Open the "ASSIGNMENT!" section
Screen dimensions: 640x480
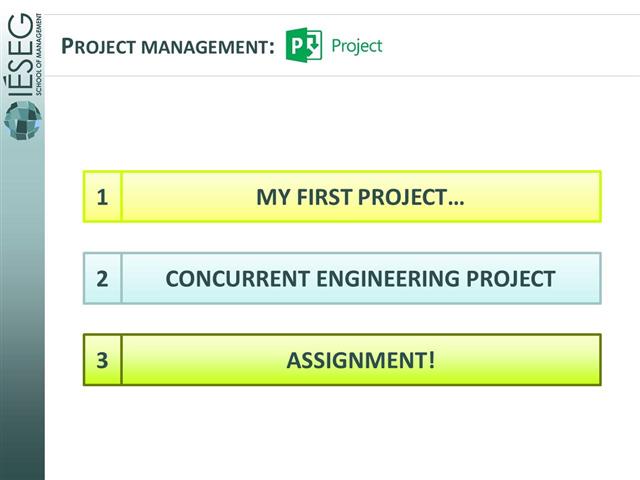[360, 360]
